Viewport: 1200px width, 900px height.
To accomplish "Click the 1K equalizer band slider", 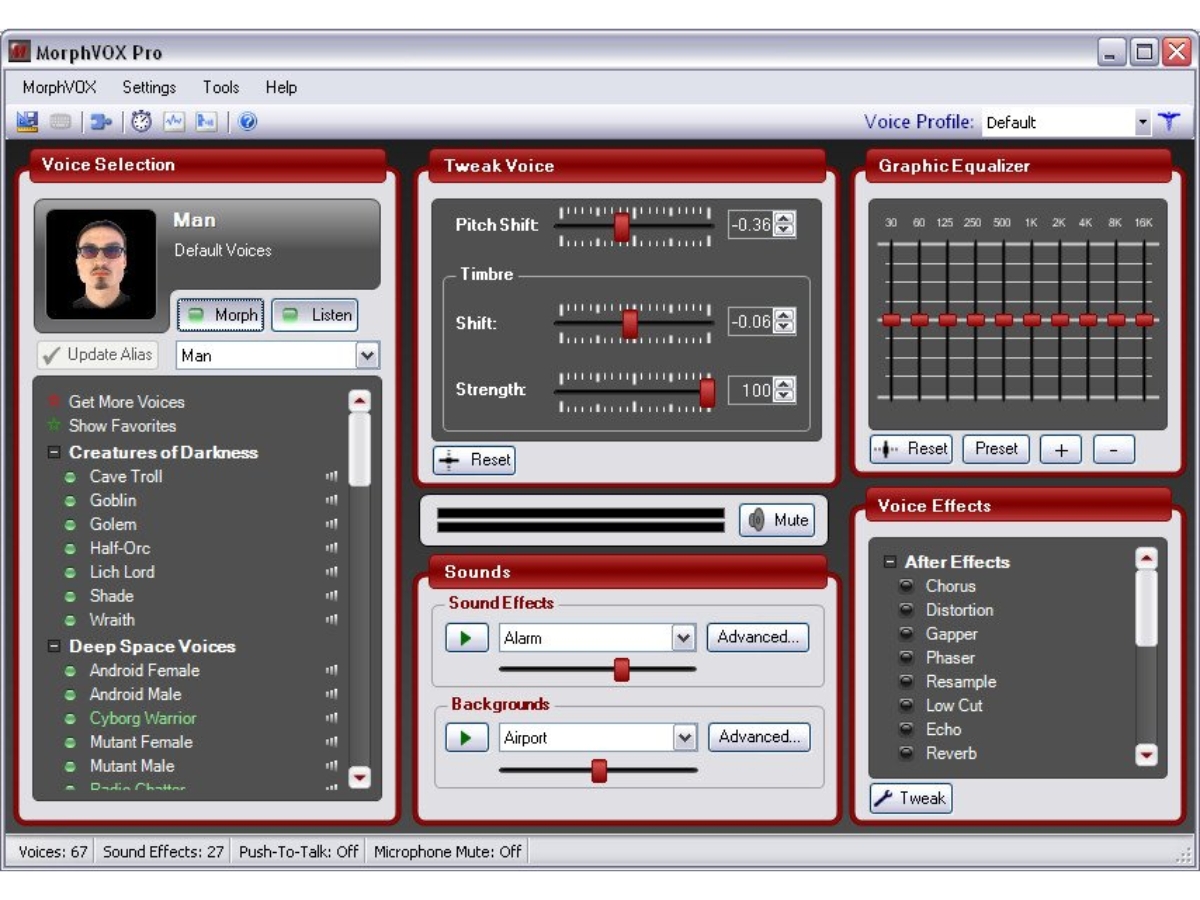I will coord(1031,320).
